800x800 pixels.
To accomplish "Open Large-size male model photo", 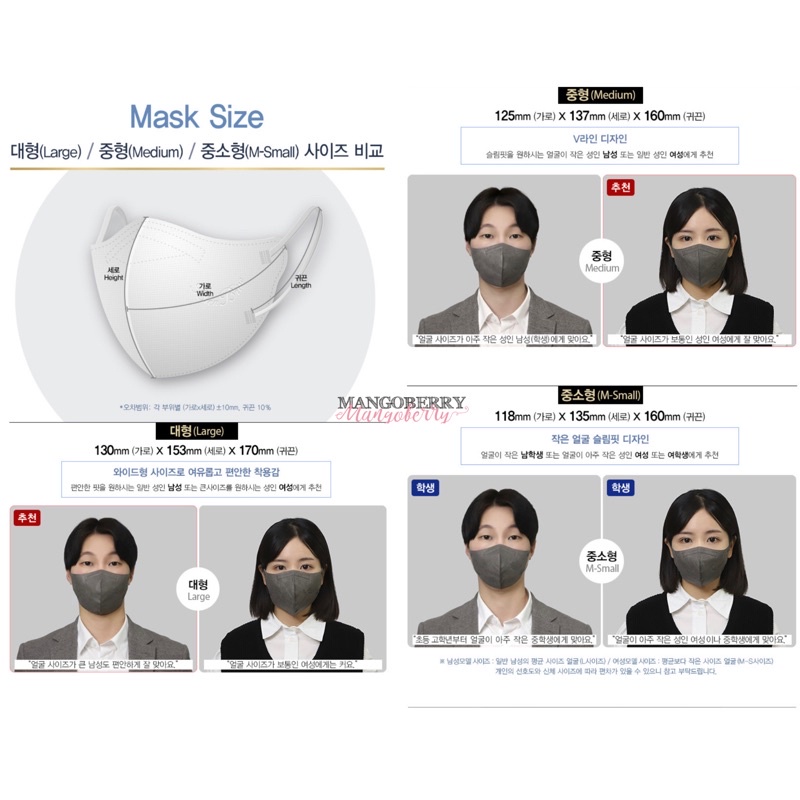I will tap(104, 589).
